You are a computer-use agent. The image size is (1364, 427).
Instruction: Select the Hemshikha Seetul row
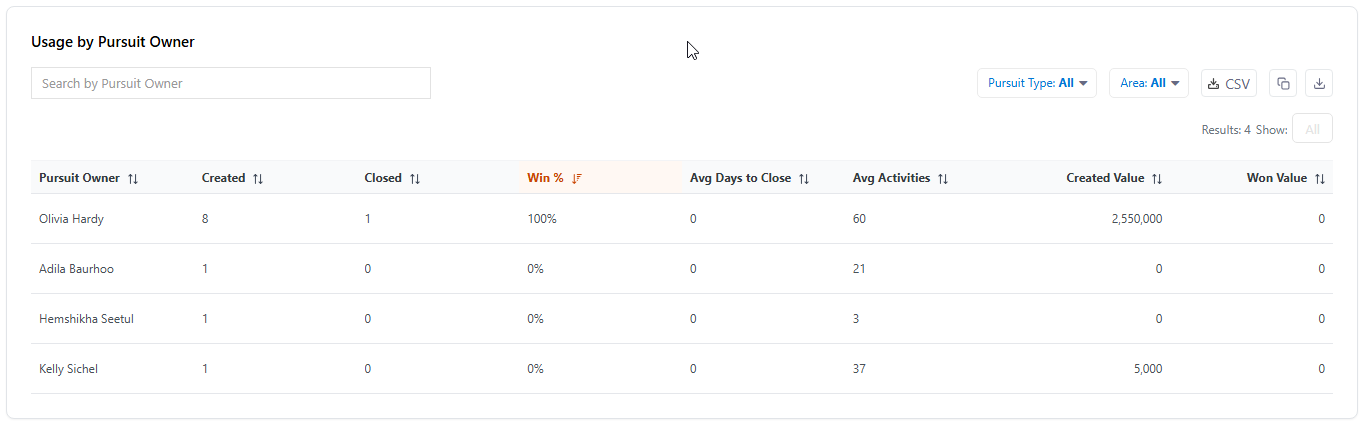[x=682, y=319]
